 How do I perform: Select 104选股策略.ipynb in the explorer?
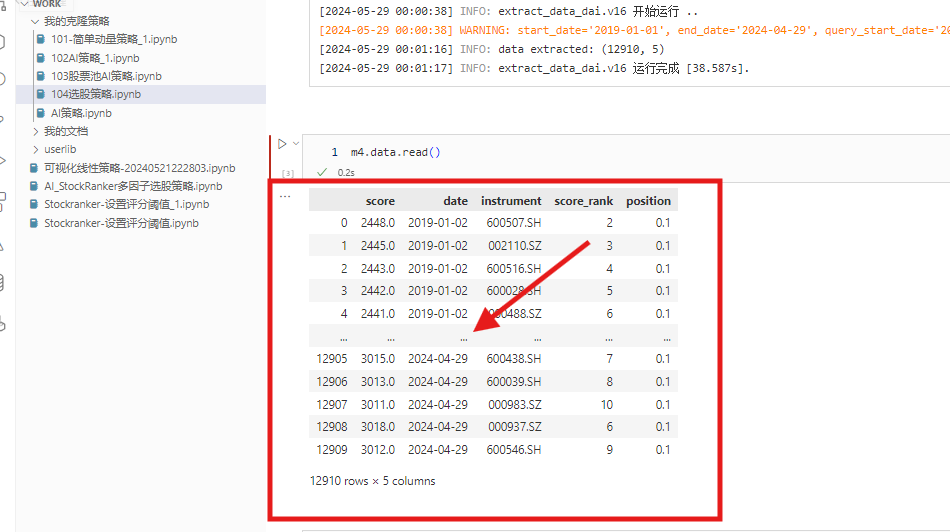pos(95,94)
